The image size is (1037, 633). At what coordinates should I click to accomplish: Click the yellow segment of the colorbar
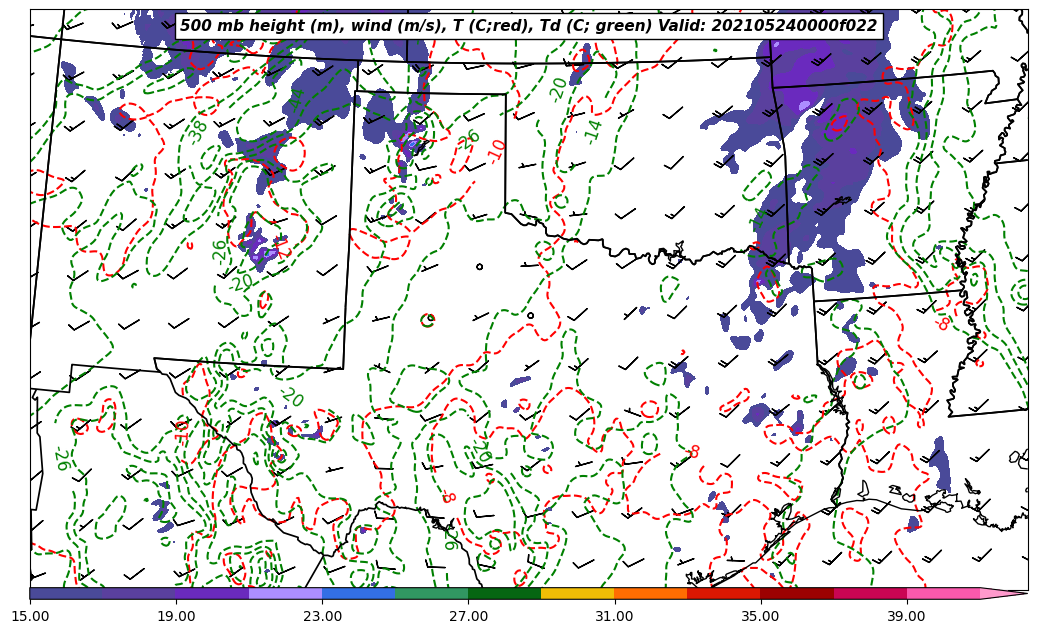(x=577, y=593)
